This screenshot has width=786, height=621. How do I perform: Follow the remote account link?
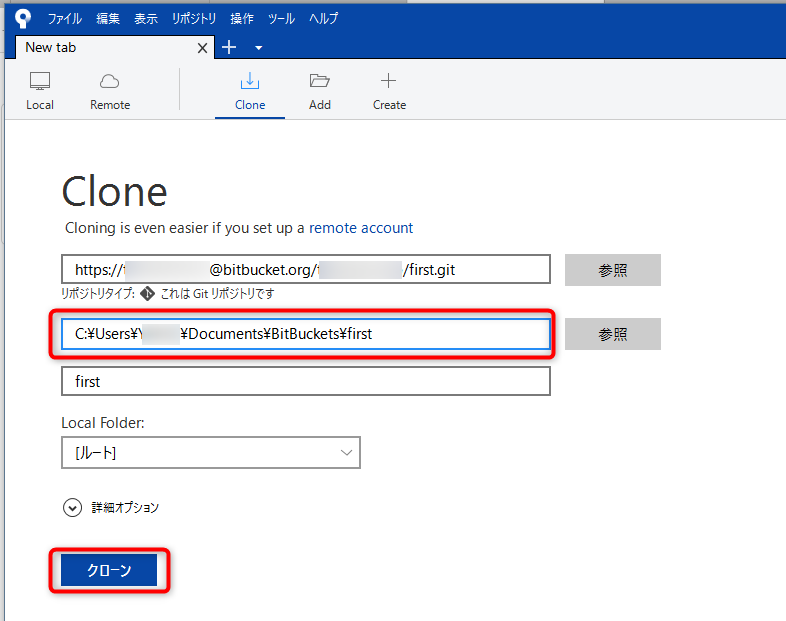360,228
